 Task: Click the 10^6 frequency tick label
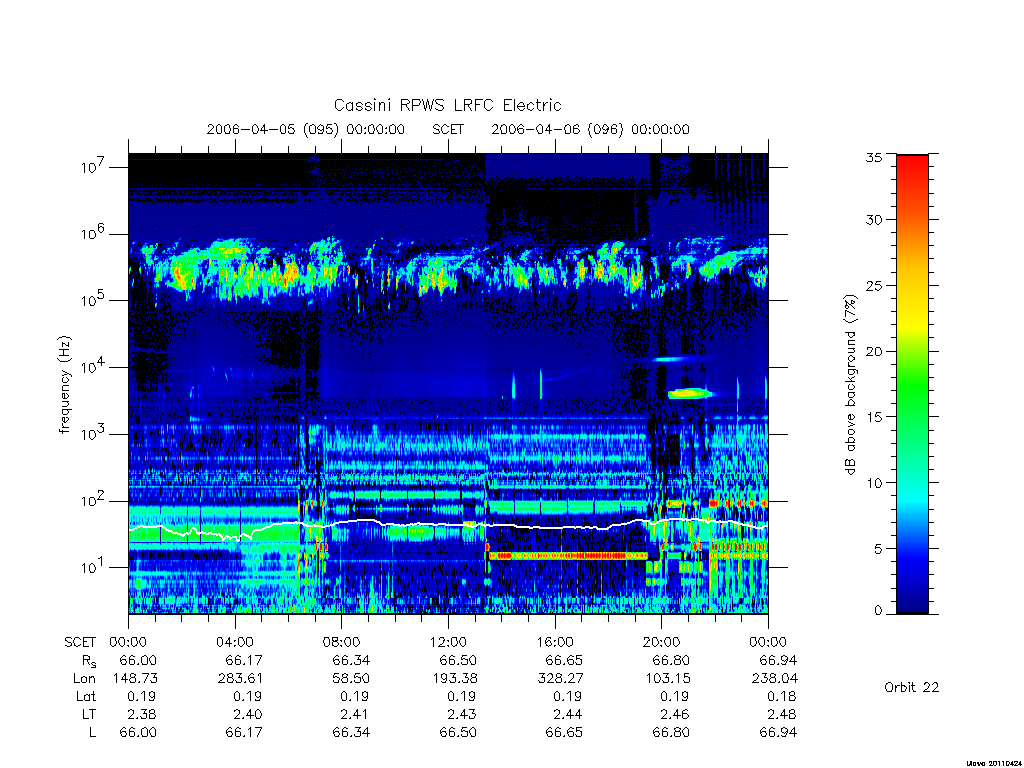(94, 233)
